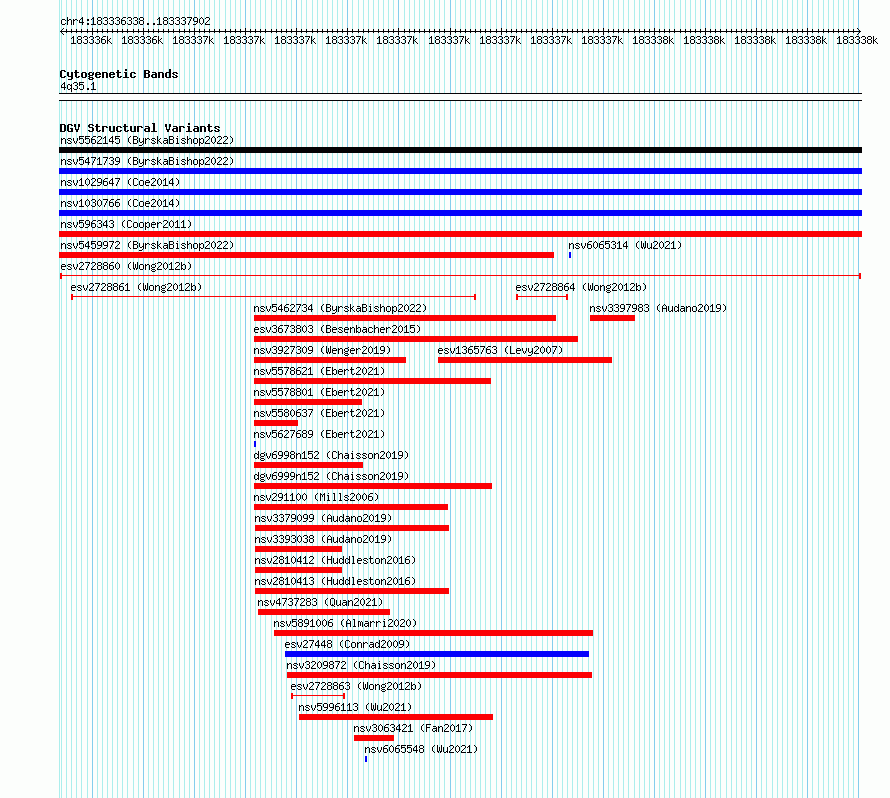Image resolution: width=890 pixels, height=798 pixels.
Task: Select the nsv1029647 (Coe2014) blue bar
Action: 460,192
